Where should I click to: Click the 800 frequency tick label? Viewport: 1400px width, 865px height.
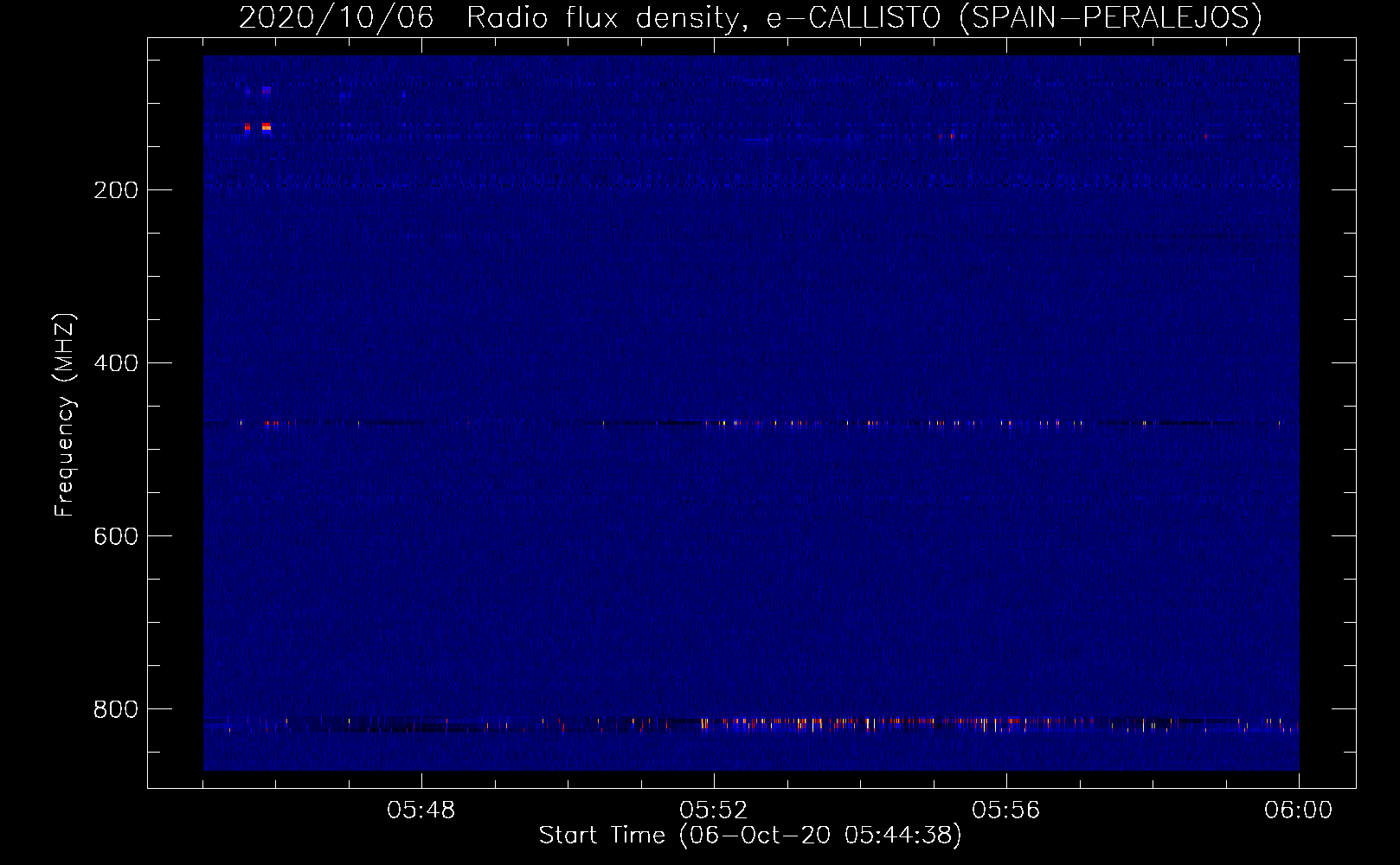(116, 709)
